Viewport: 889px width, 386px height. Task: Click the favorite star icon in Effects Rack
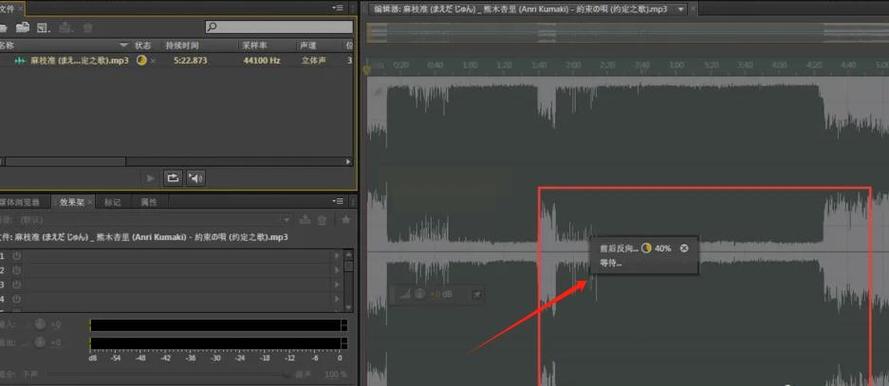point(345,220)
